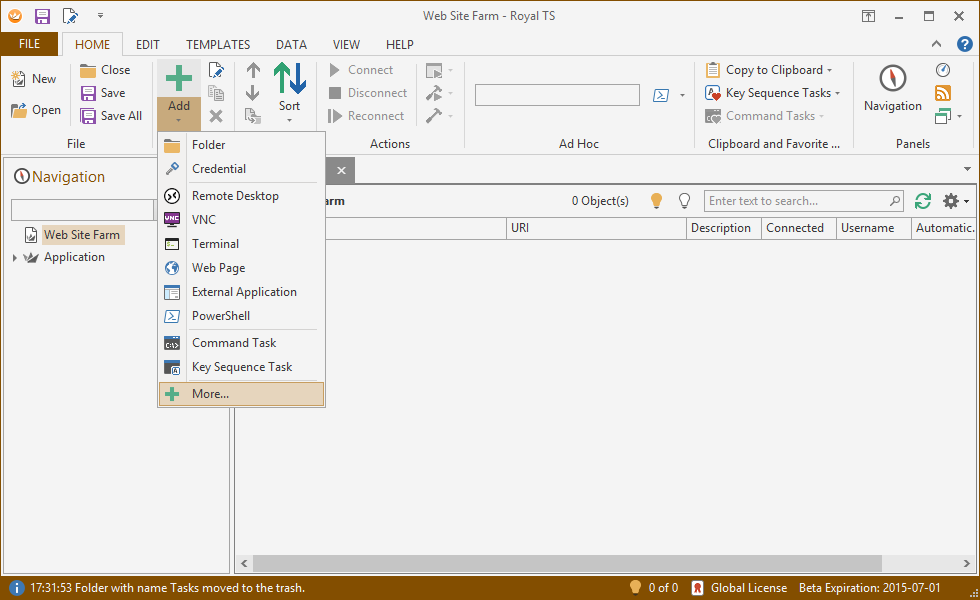The width and height of the screenshot is (980, 600).
Task: Open the Ad Hoc connection type dropdown
Action: [x=682, y=95]
